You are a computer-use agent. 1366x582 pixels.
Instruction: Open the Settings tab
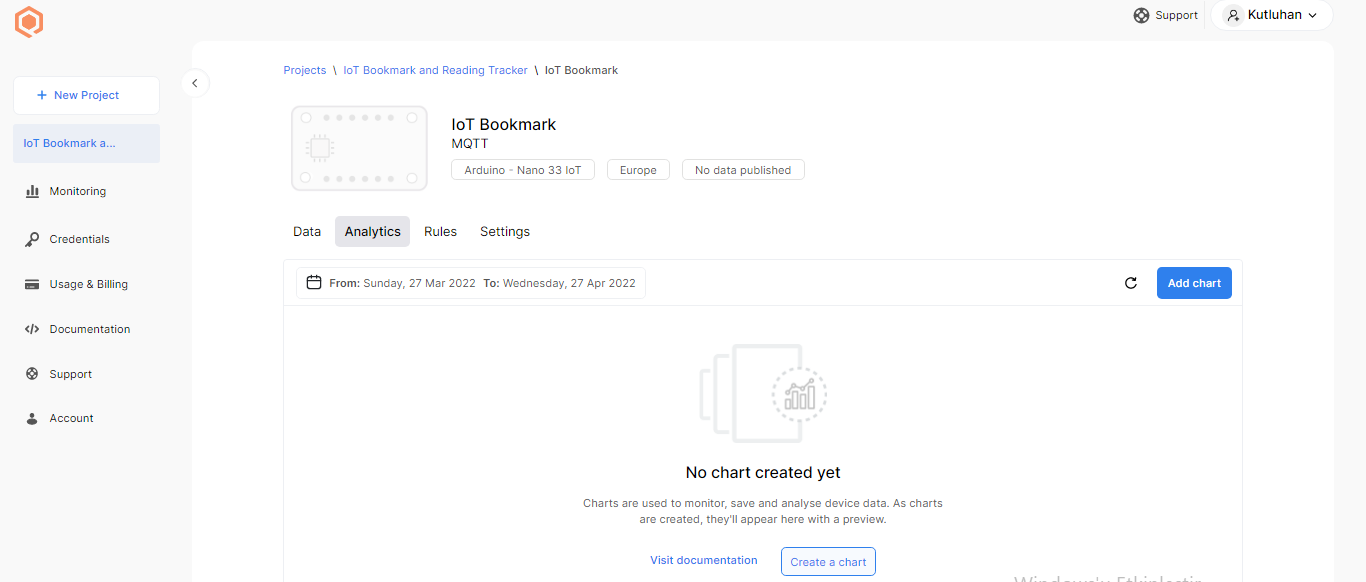point(505,231)
